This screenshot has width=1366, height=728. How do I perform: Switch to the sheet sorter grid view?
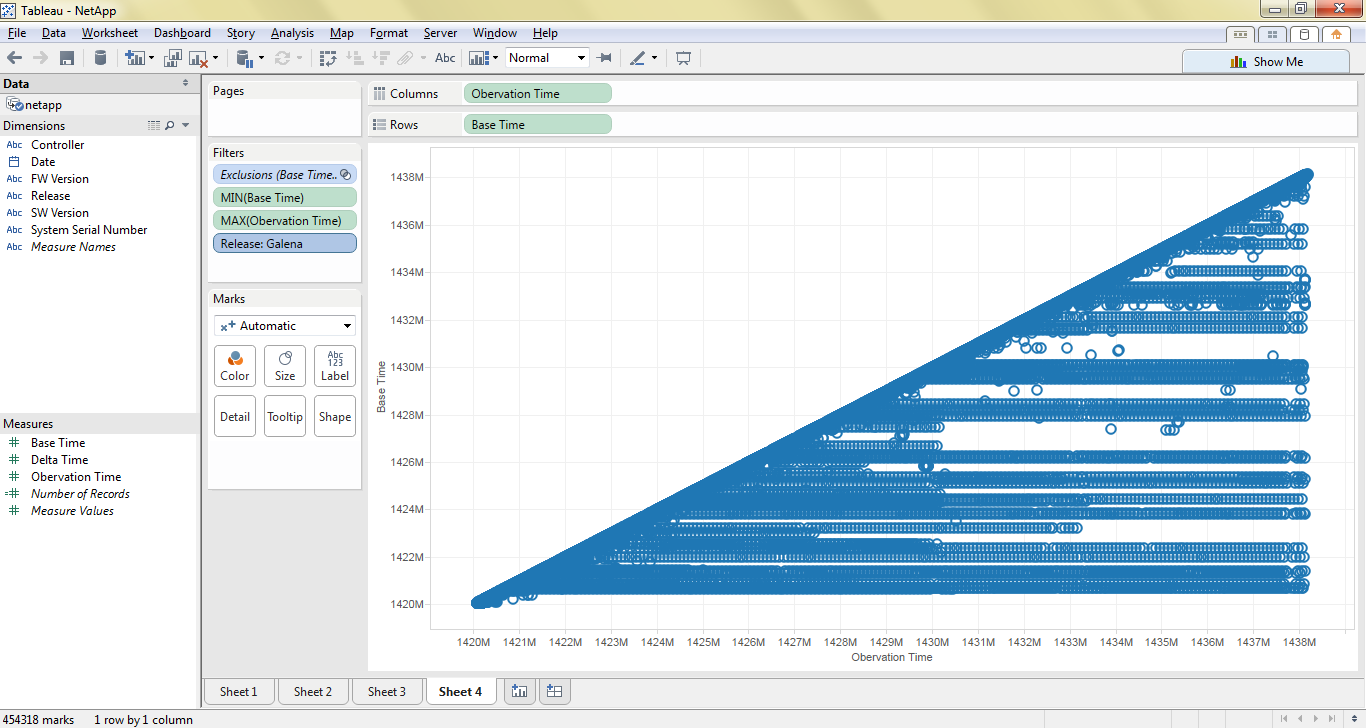tap(1273, 34)
